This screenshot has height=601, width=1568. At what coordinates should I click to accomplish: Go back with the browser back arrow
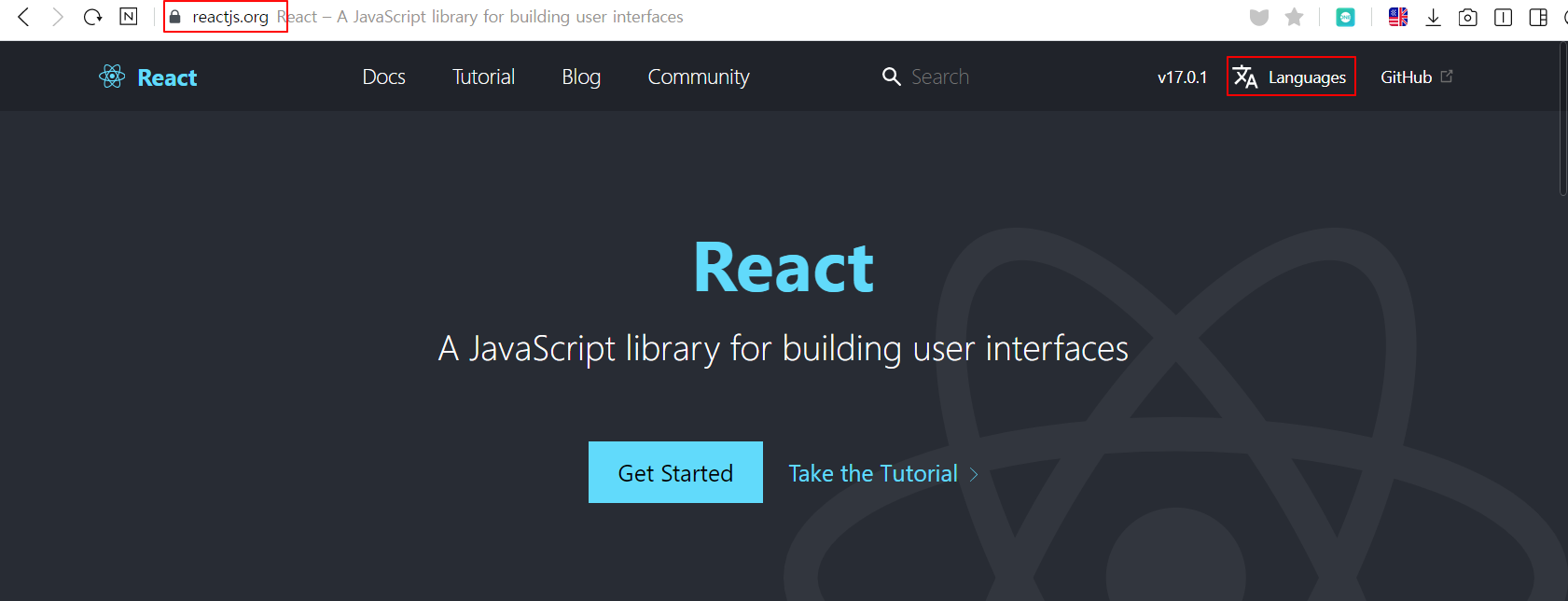pyautogui.click(x=24, y=17)
